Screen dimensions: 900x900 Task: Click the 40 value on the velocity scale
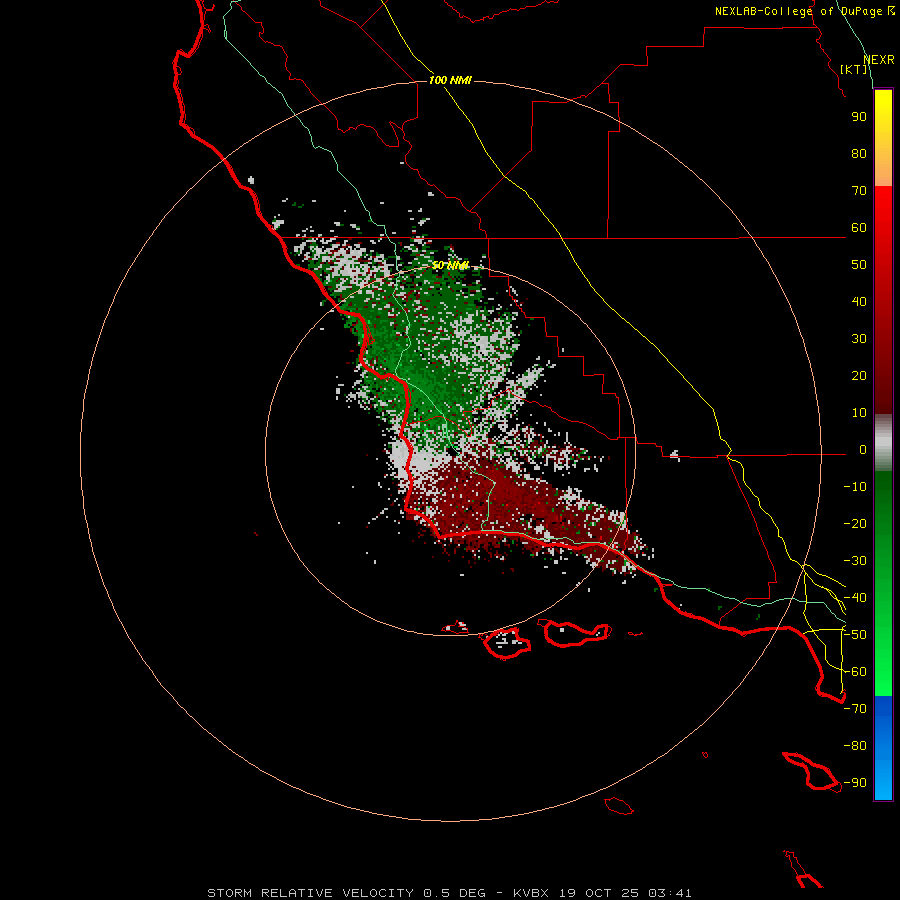click(859, 302)
